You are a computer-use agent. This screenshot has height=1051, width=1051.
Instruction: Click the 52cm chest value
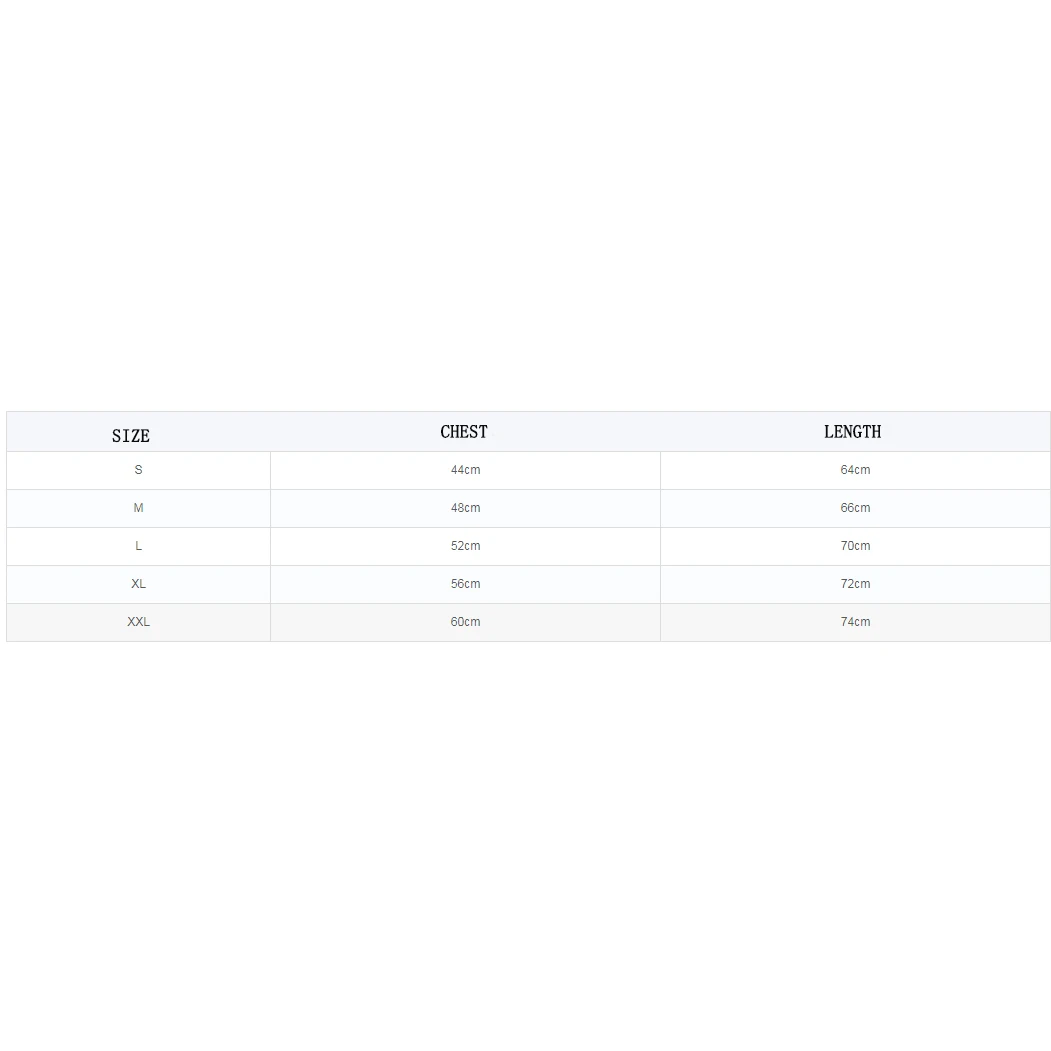click(465, 546)
